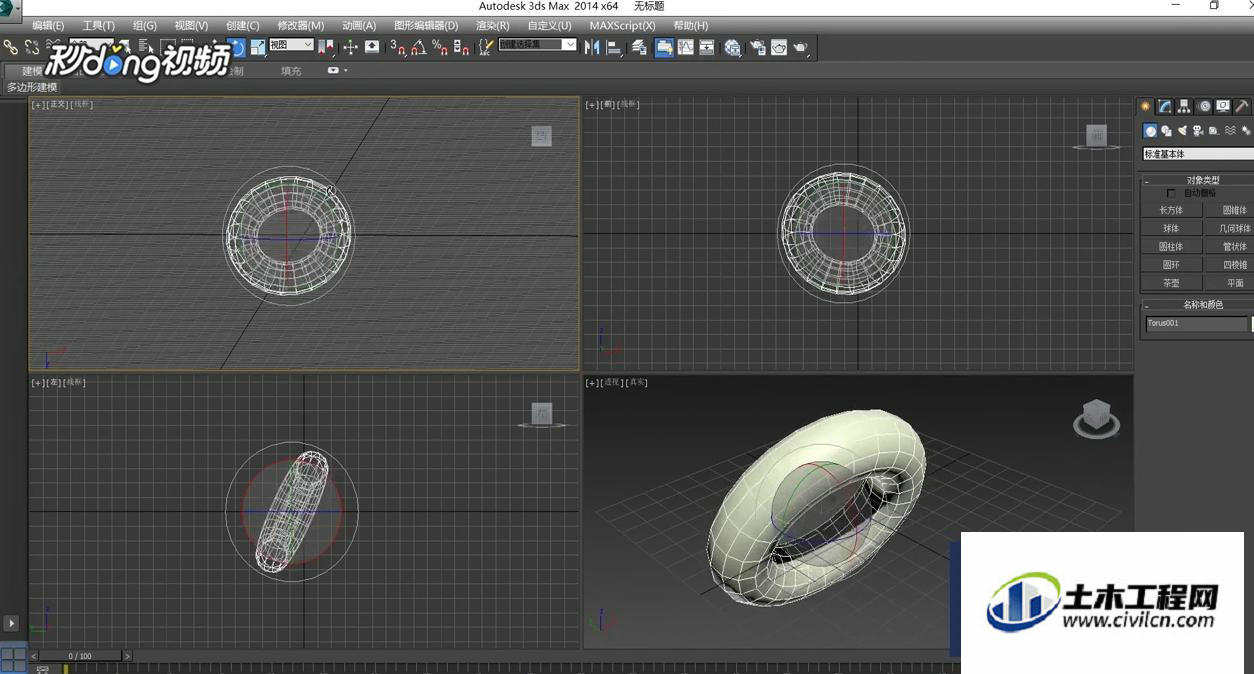Open the 标准基本体 primitive type dropdown

coord(1198,154)
